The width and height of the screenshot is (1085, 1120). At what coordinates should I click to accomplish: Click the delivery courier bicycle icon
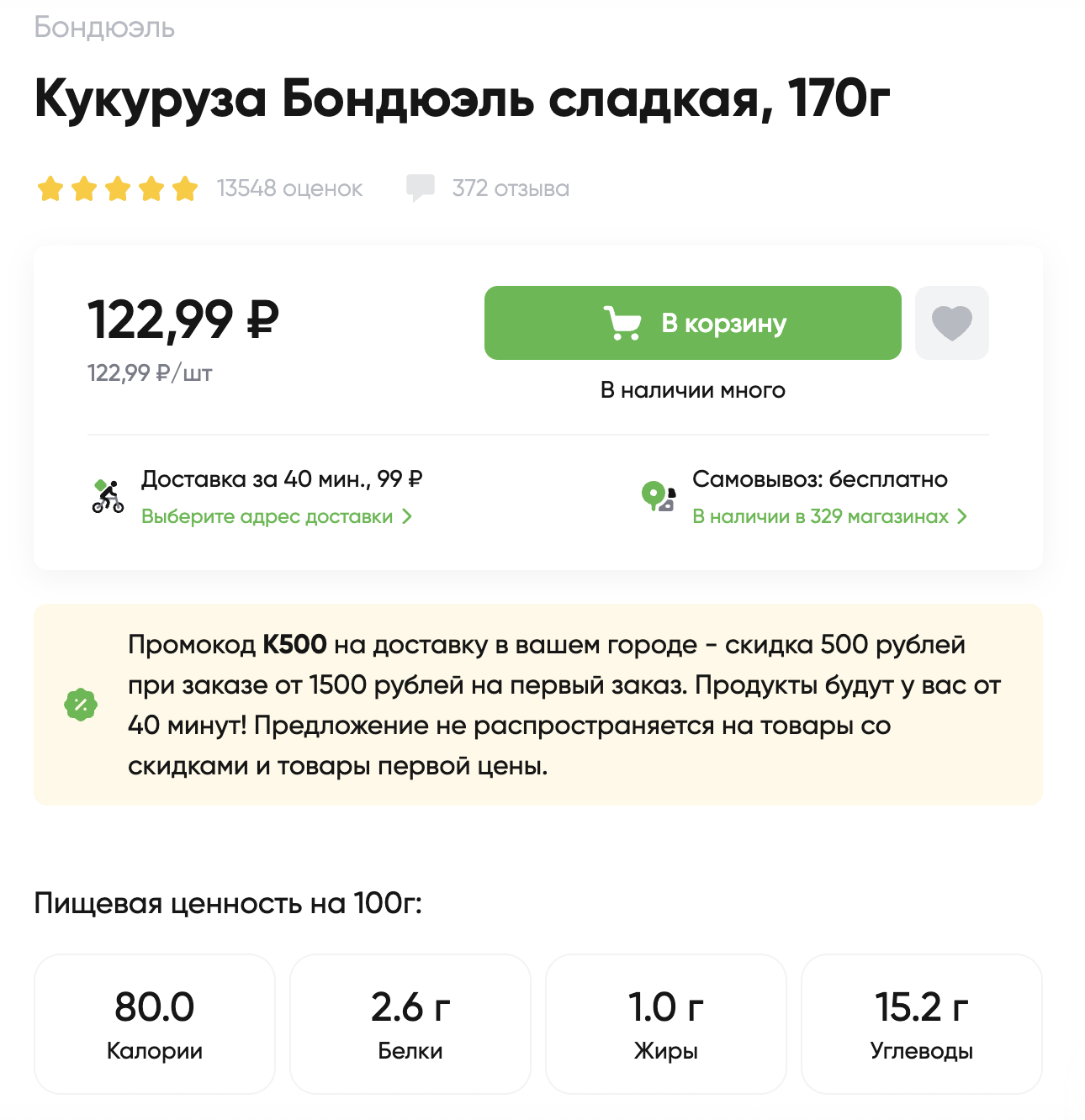[108, 497]
